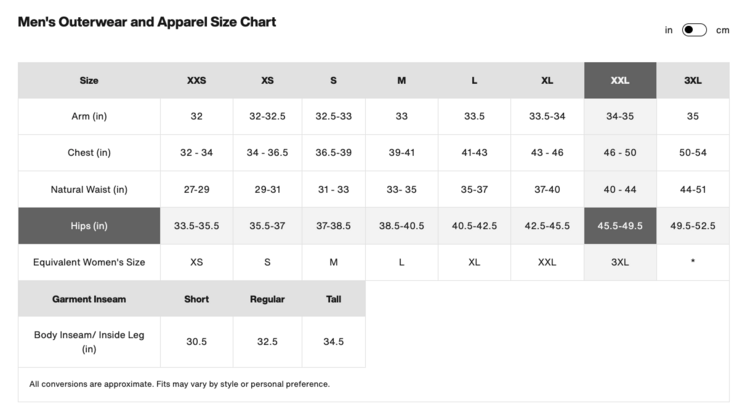The width and height of the screenshot is (750, 417).
Task: Click the XS size column header
Action: pos(267,80)
